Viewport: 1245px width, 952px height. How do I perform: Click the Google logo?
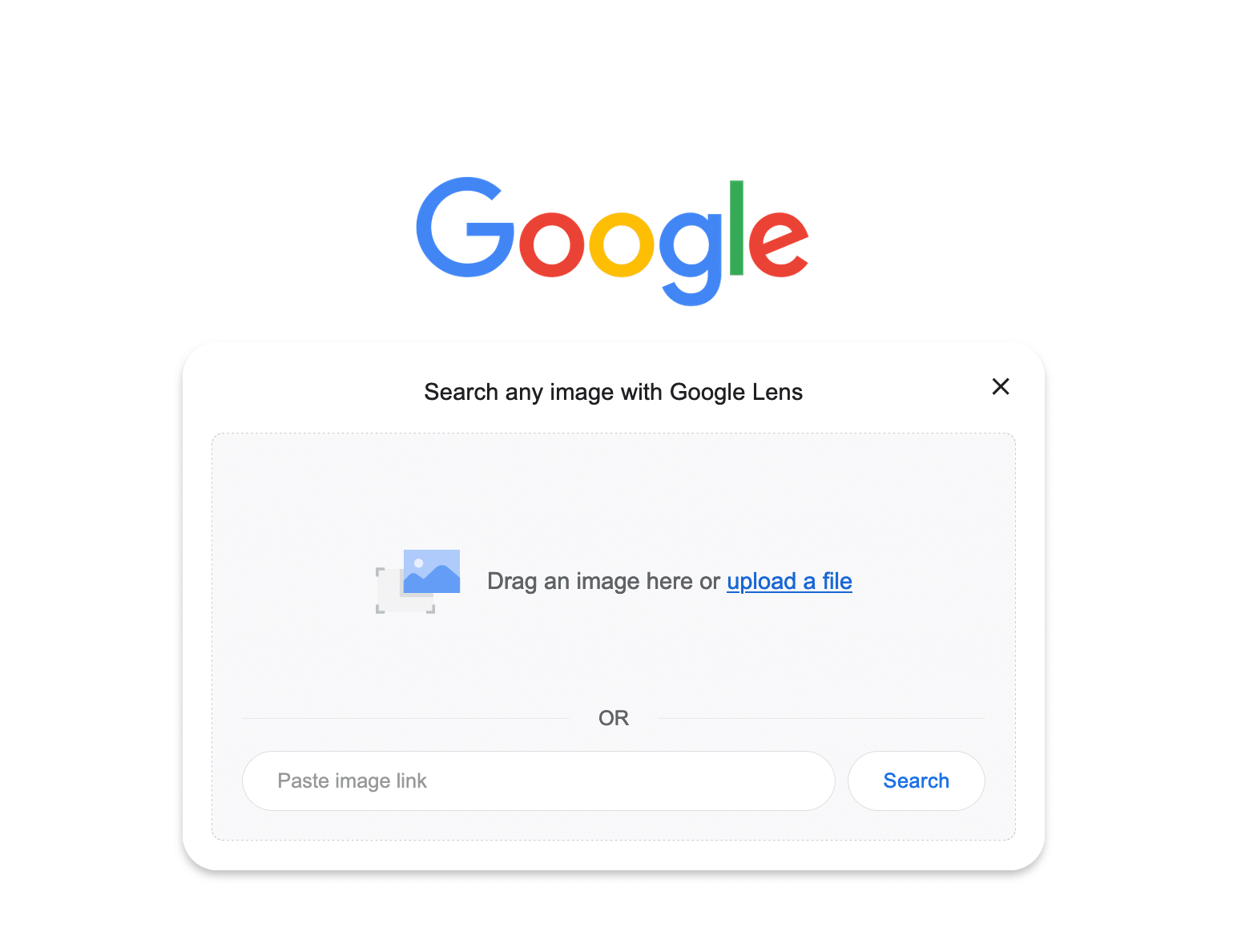612,240
